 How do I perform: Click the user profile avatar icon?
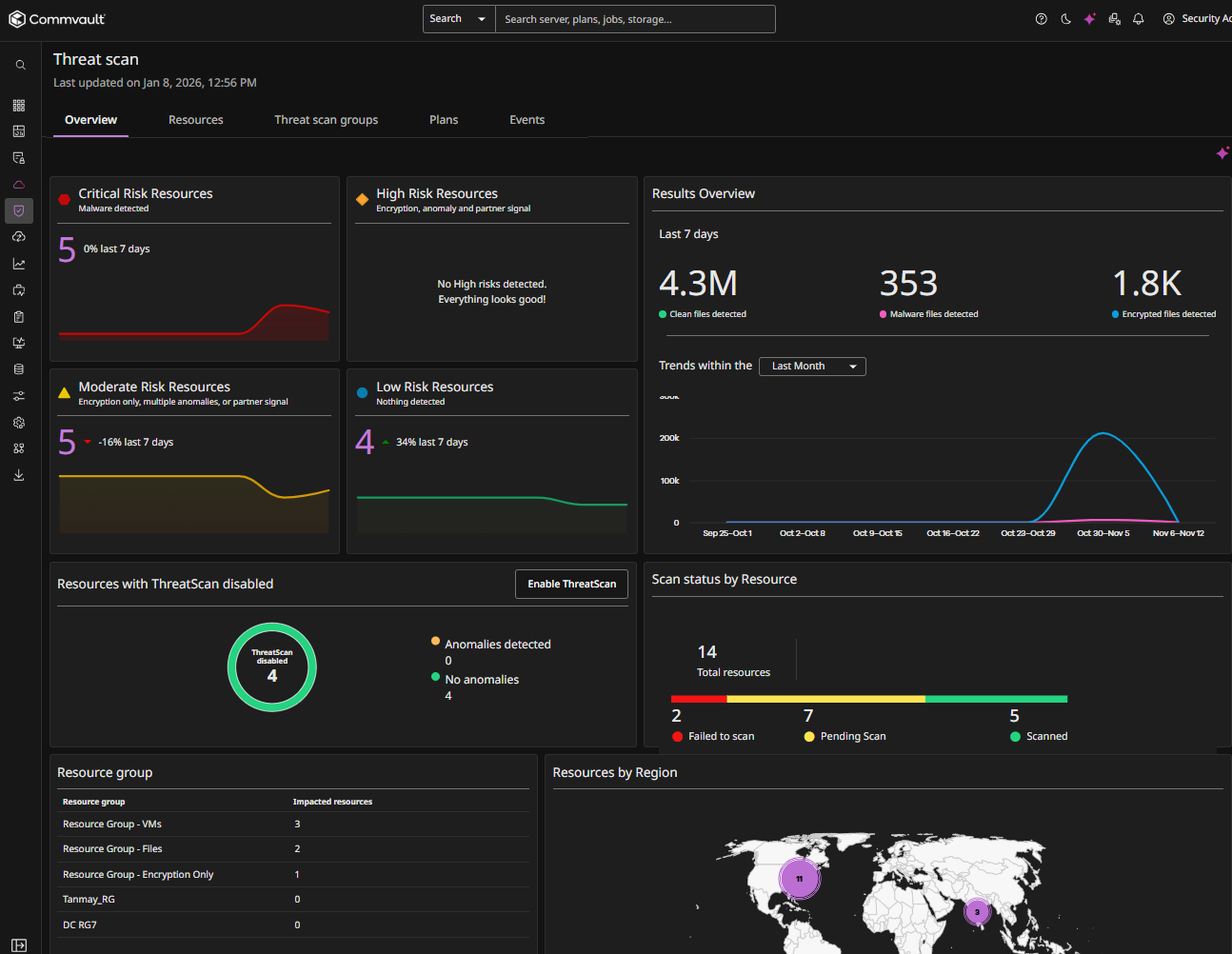[1169, 19]
